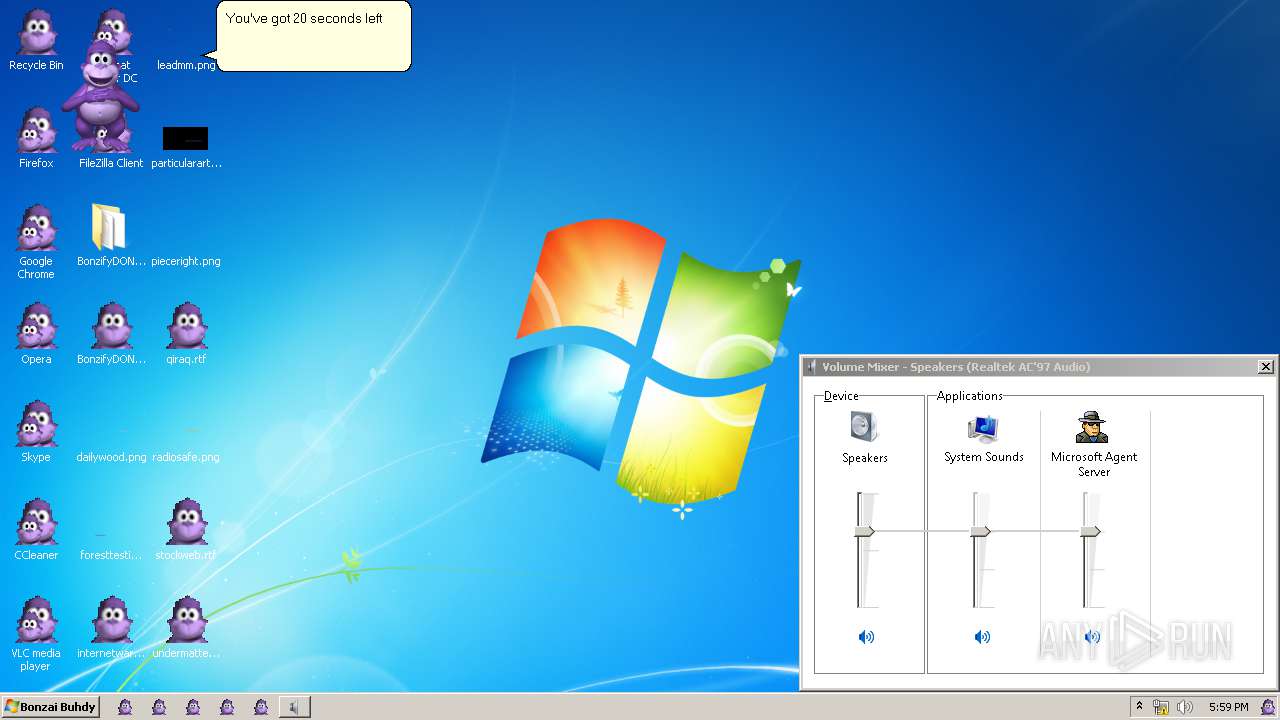1280x720 pixels.
Task: Click the Bonzi icon next to Start button
Action: (125, 707)
